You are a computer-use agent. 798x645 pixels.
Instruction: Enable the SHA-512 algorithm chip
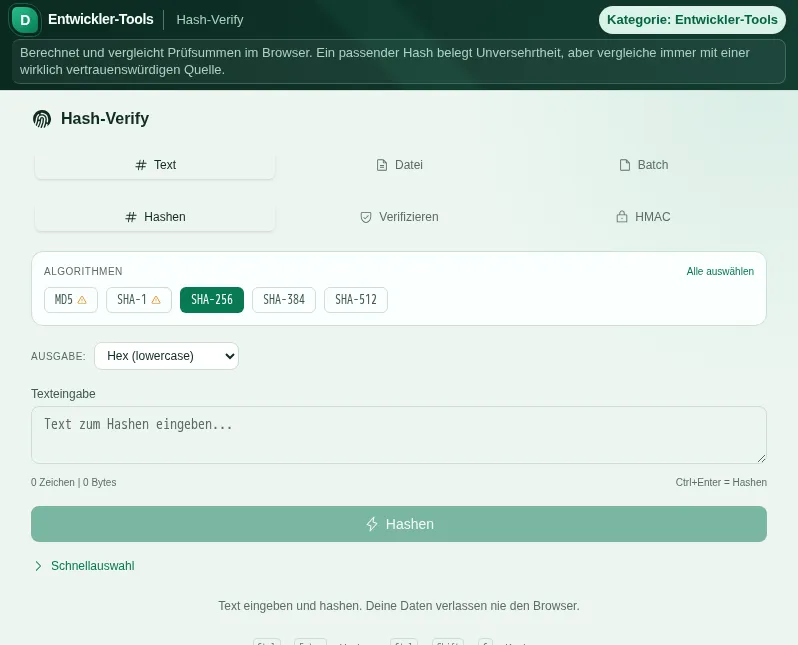[356, 300]
